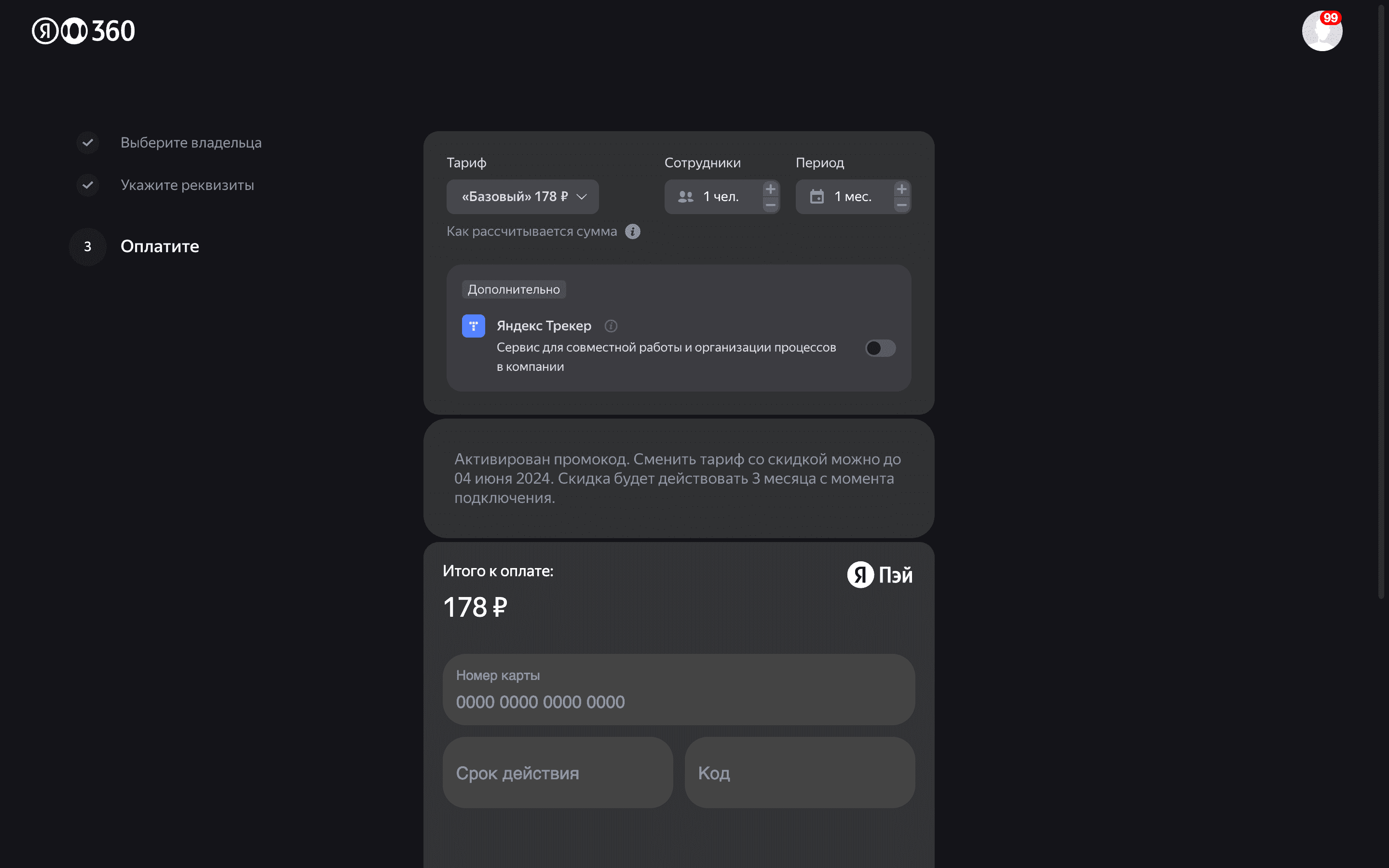Decrease period months with minus button
1389x868 pixels.
902,205
